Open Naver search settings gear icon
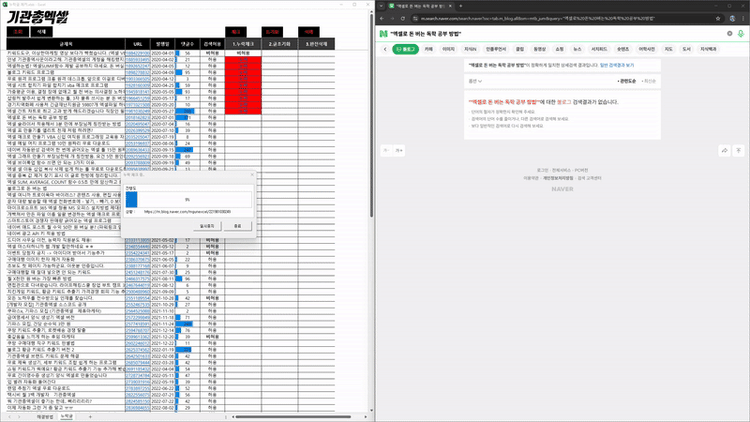 (729, 33)
